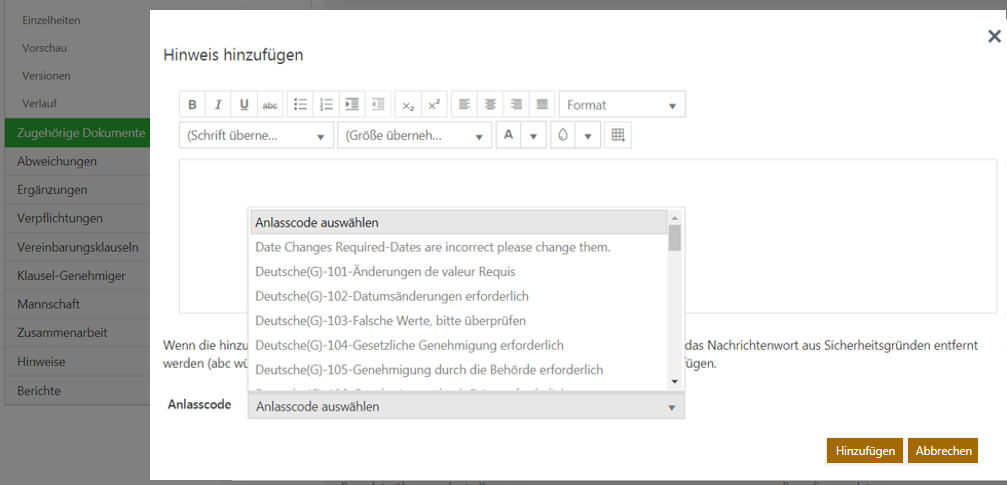Image resolution: width=1007 pixels, height=485 pixels.
Task: Apply italic formatting
Action: click(218, 105)
